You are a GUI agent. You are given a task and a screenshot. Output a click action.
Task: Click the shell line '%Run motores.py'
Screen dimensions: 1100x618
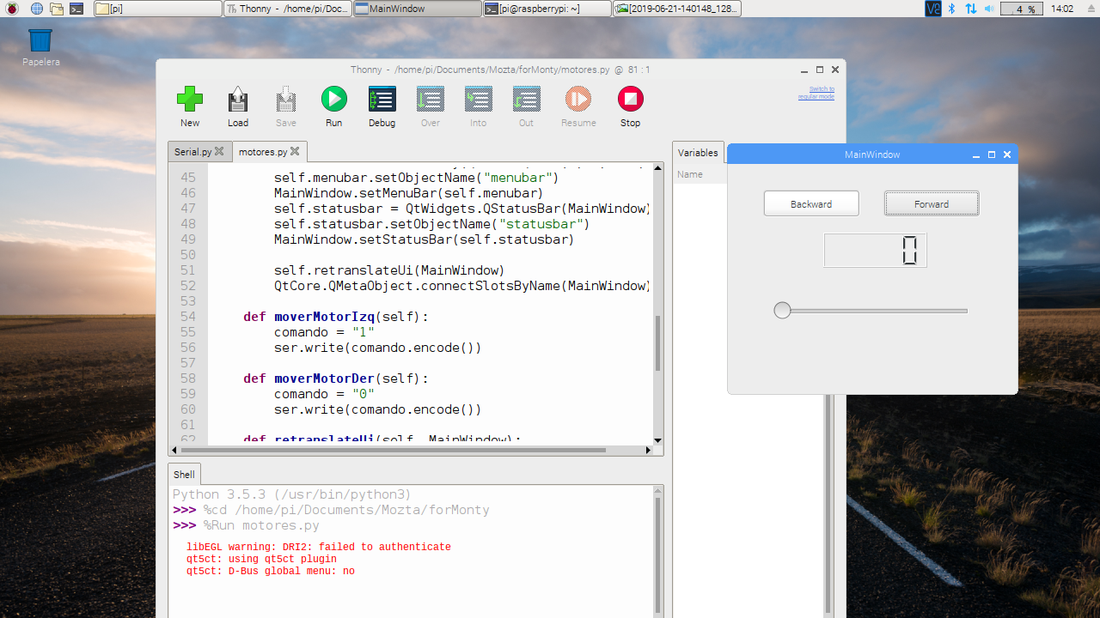point(261,525)
